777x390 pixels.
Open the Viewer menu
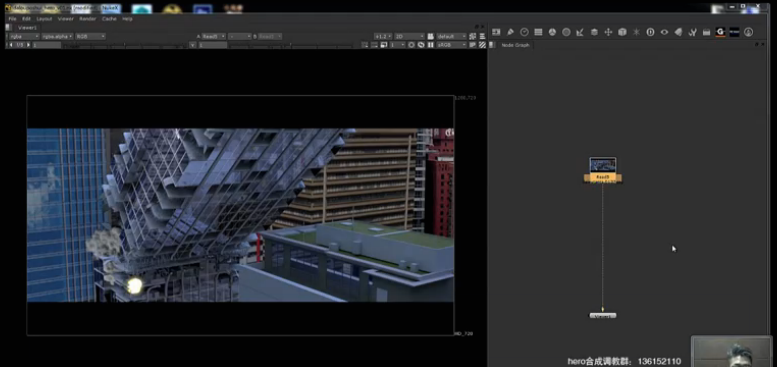click(65, 19)
